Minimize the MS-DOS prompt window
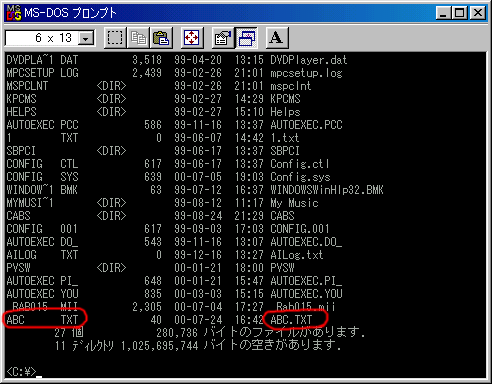This screenshot has width=492, height=384. coord(443,13)
